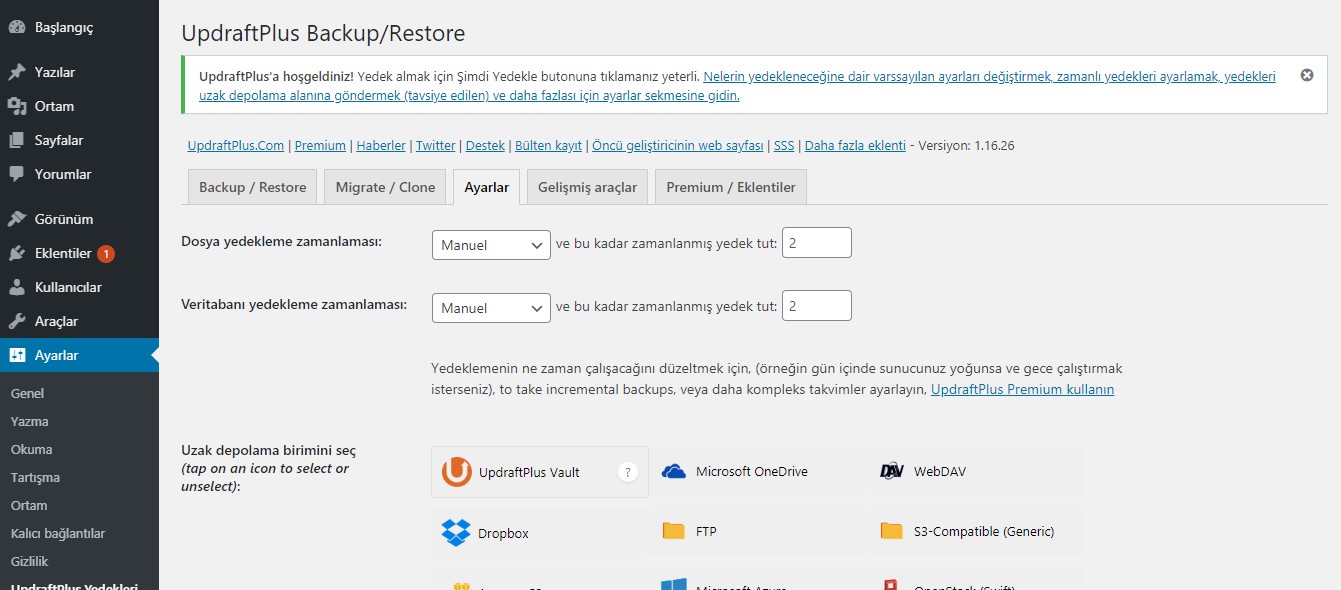This screenshot has height=590, width=1341.
Task: Click the Premium link in header links
Action: pyautogui.click(x=320, y=145)
